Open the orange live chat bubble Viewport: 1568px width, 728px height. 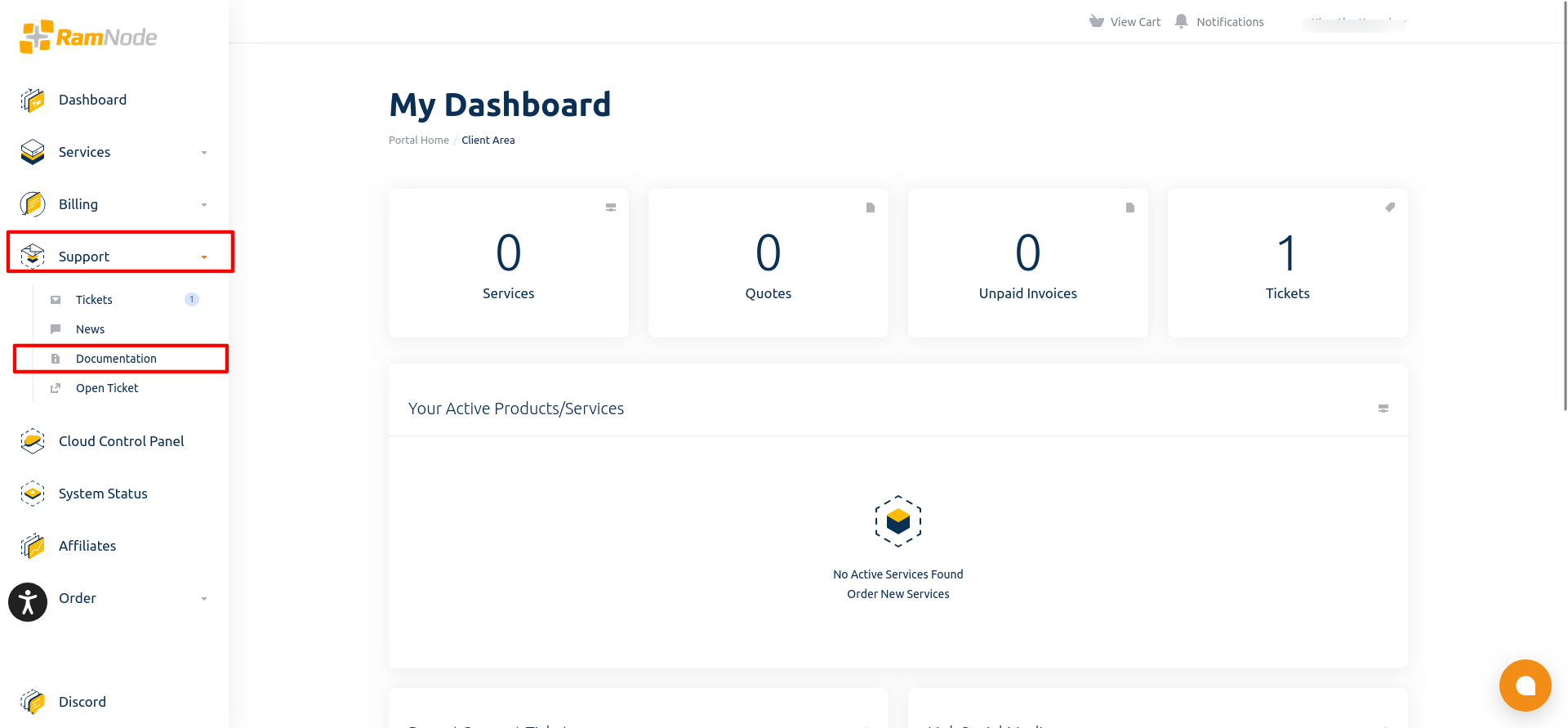(1526, 686)
